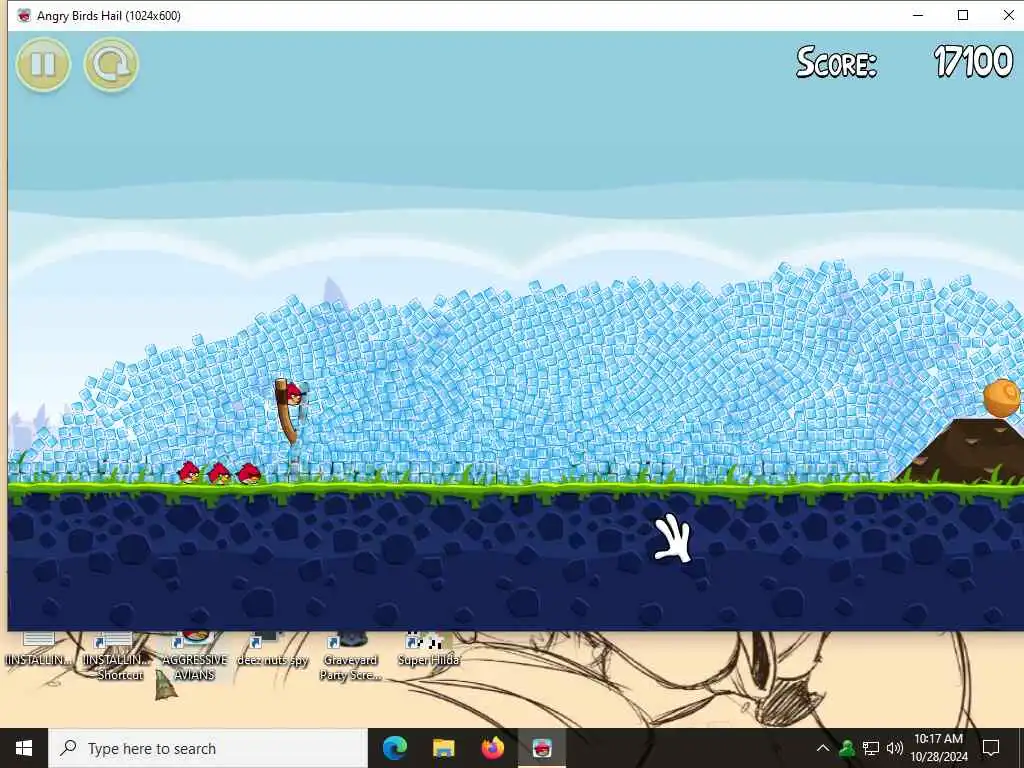The image size is (1024, 768).
Task: Open the volume control tray icon
Action: point(895,748)
